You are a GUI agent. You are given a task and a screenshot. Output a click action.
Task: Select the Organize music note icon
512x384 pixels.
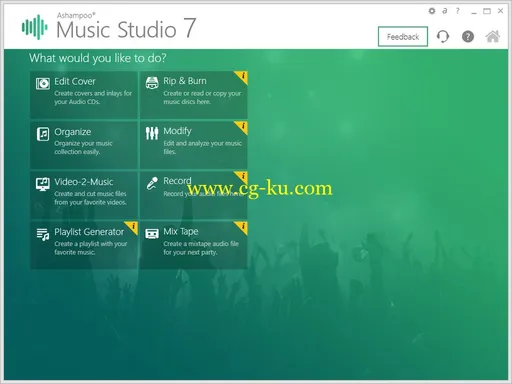[x=43, y=134]
